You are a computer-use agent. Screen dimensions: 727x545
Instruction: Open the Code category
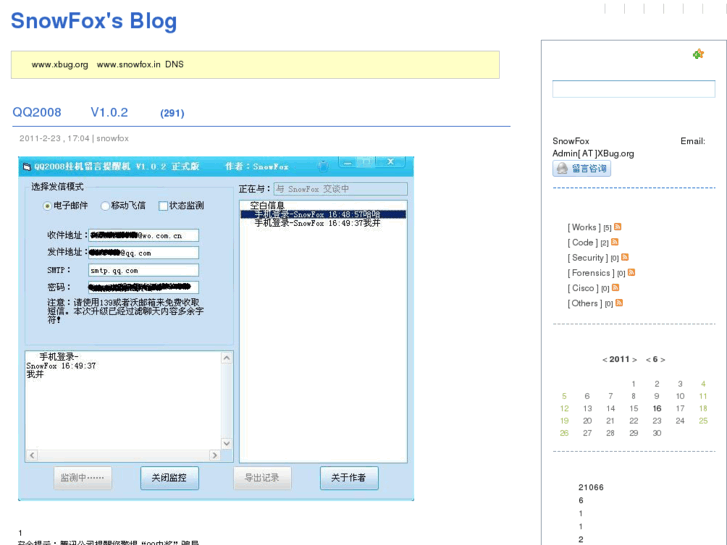click(x=582, y=243)
